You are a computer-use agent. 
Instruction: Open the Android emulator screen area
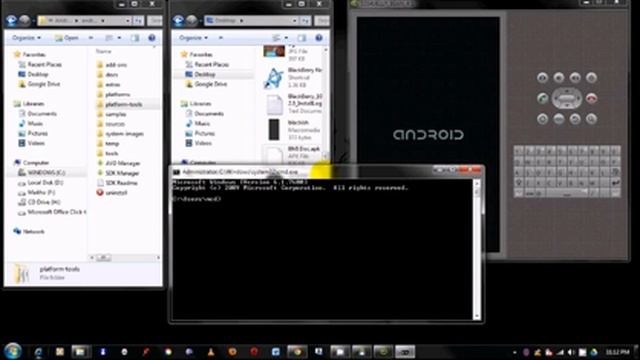point(428,135)
